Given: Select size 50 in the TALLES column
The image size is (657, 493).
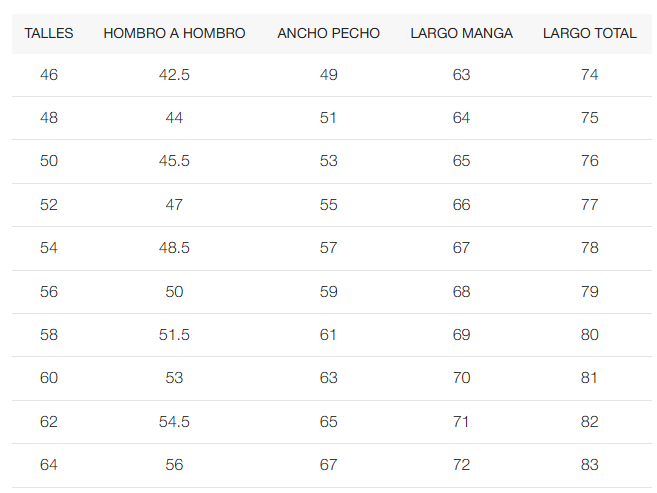Looking at the screenshot, I should 49,161.
